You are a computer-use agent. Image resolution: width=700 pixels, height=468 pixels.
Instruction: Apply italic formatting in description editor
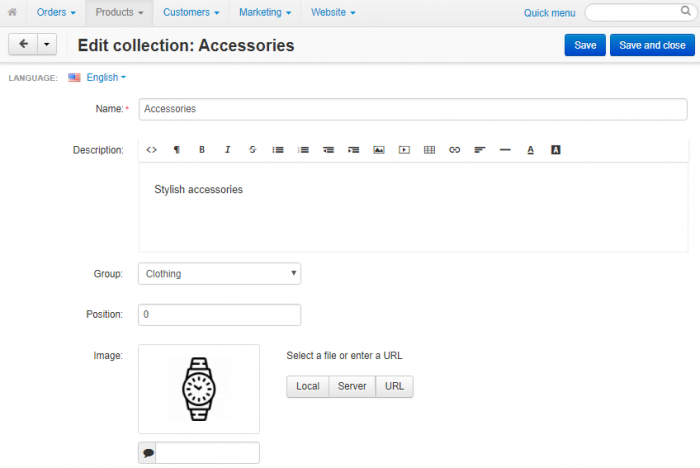tap(227, 150)
